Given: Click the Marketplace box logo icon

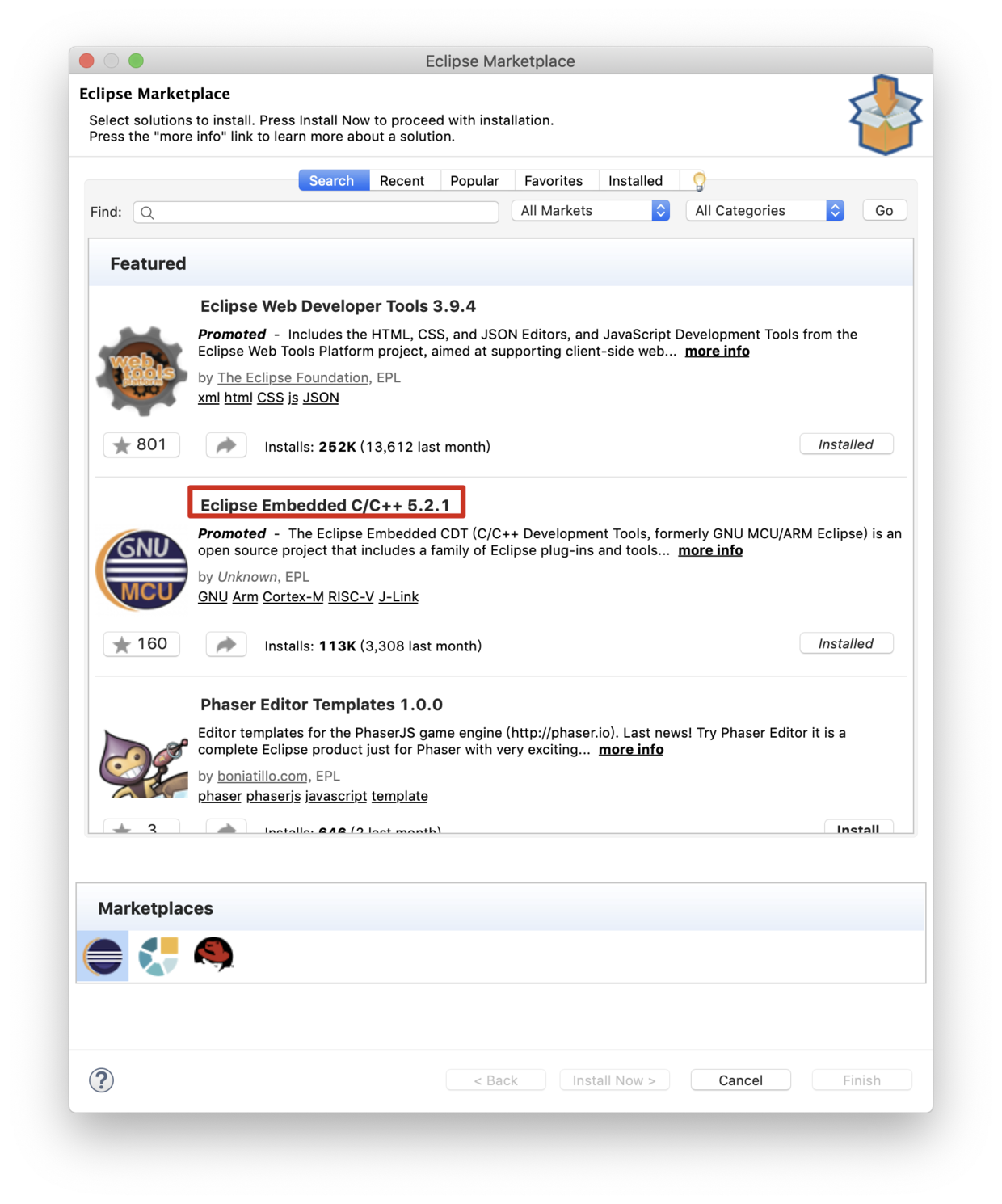Looking at the screenshot, I should [x=885, y=115].
